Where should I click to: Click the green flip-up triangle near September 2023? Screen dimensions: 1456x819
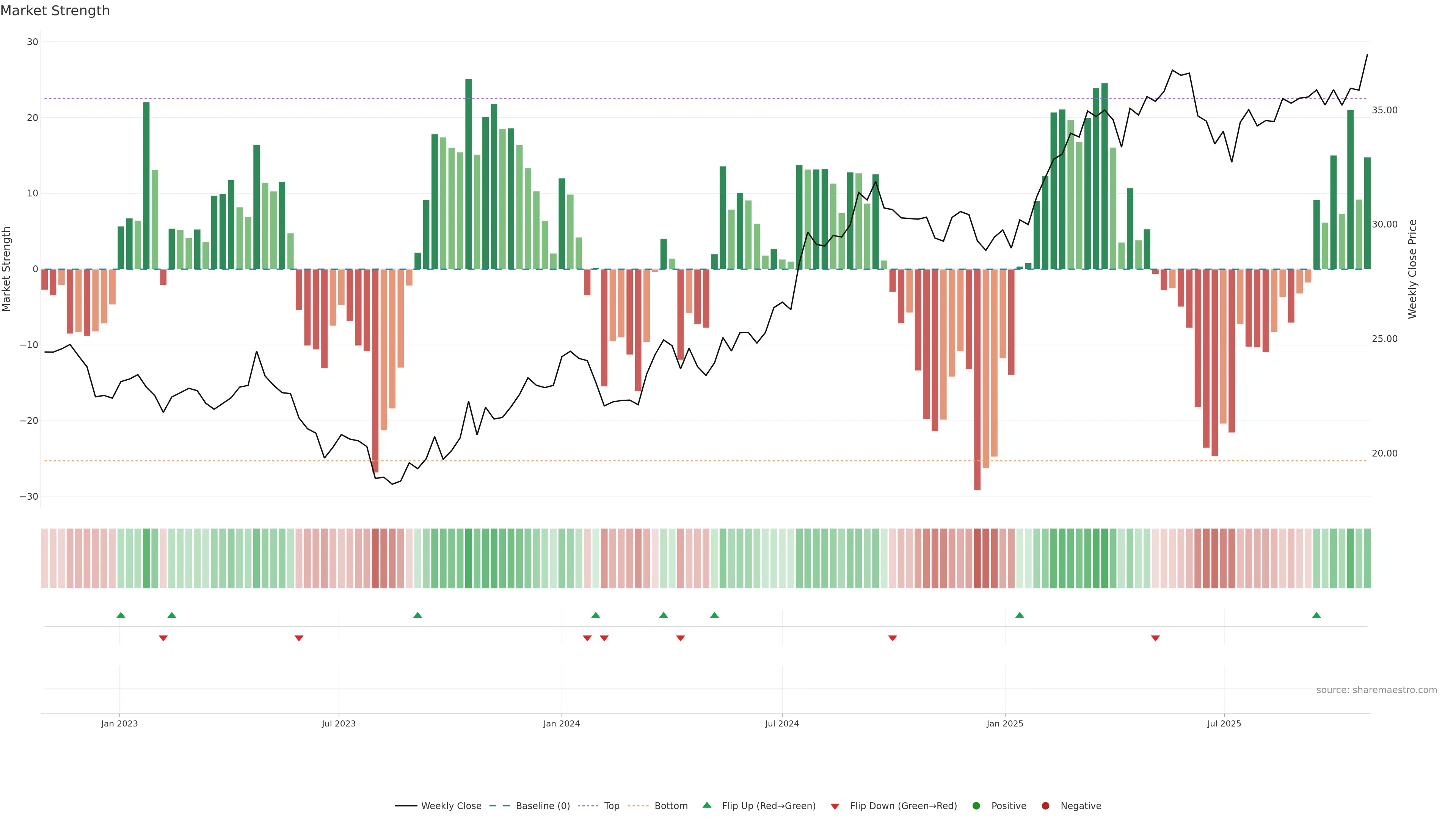click(418, 615)
